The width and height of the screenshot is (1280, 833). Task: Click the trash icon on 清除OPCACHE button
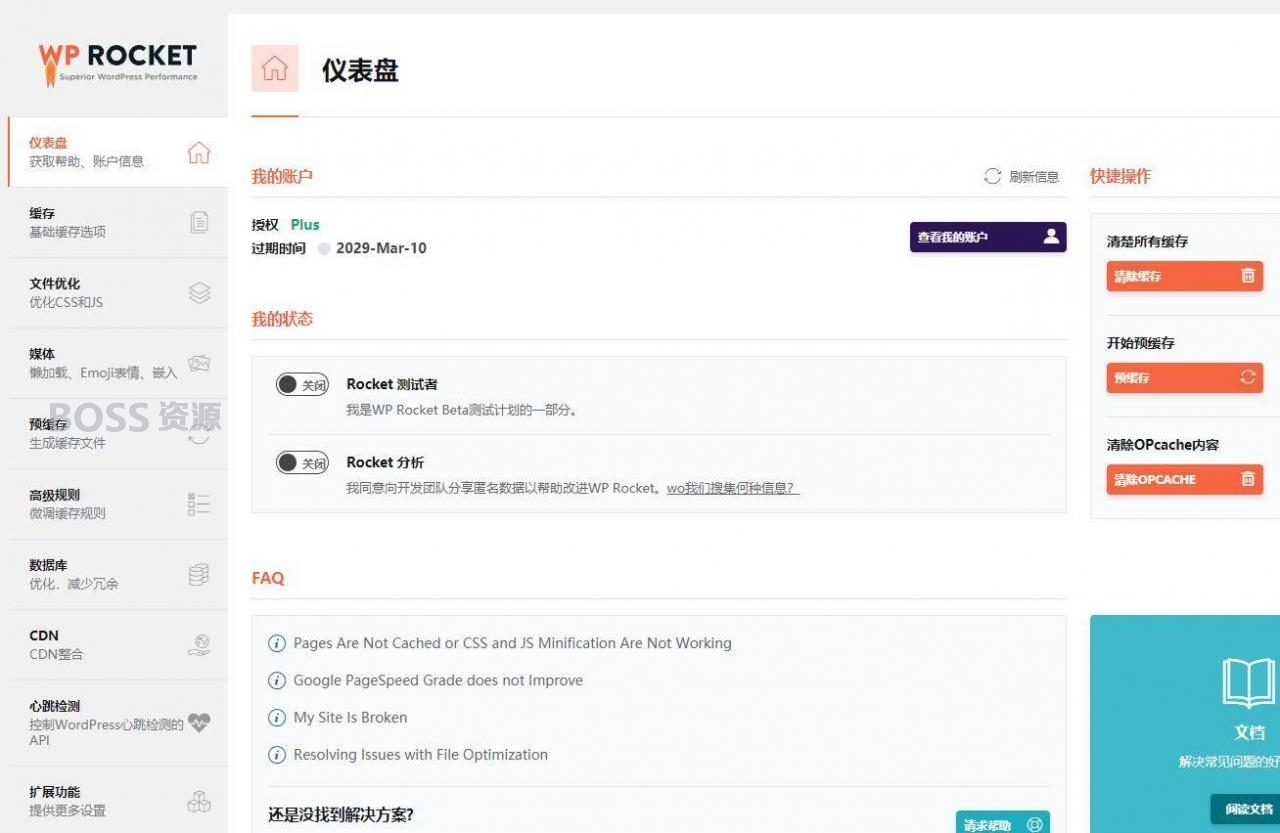click(x=1247, y=479)
